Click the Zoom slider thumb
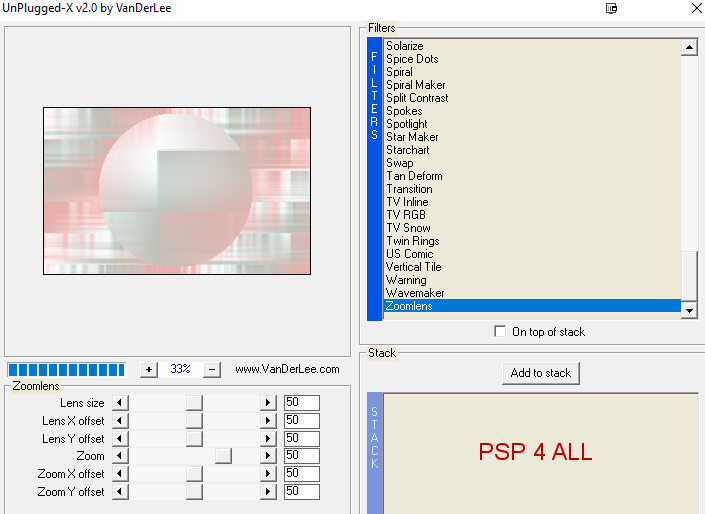705x514 pixels. coord(223,456)
